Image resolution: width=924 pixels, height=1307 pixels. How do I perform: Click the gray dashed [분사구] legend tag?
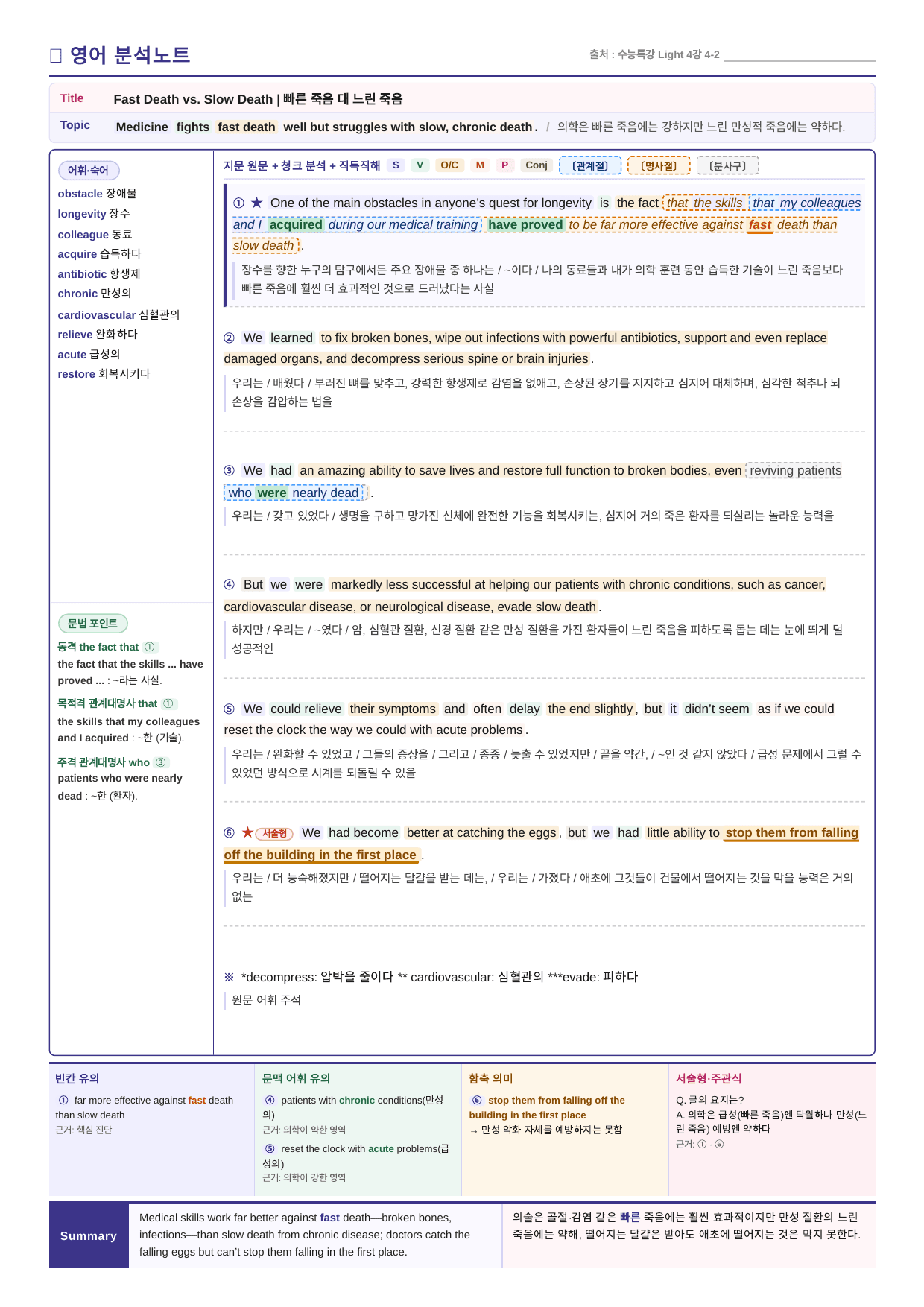(727, 166)
